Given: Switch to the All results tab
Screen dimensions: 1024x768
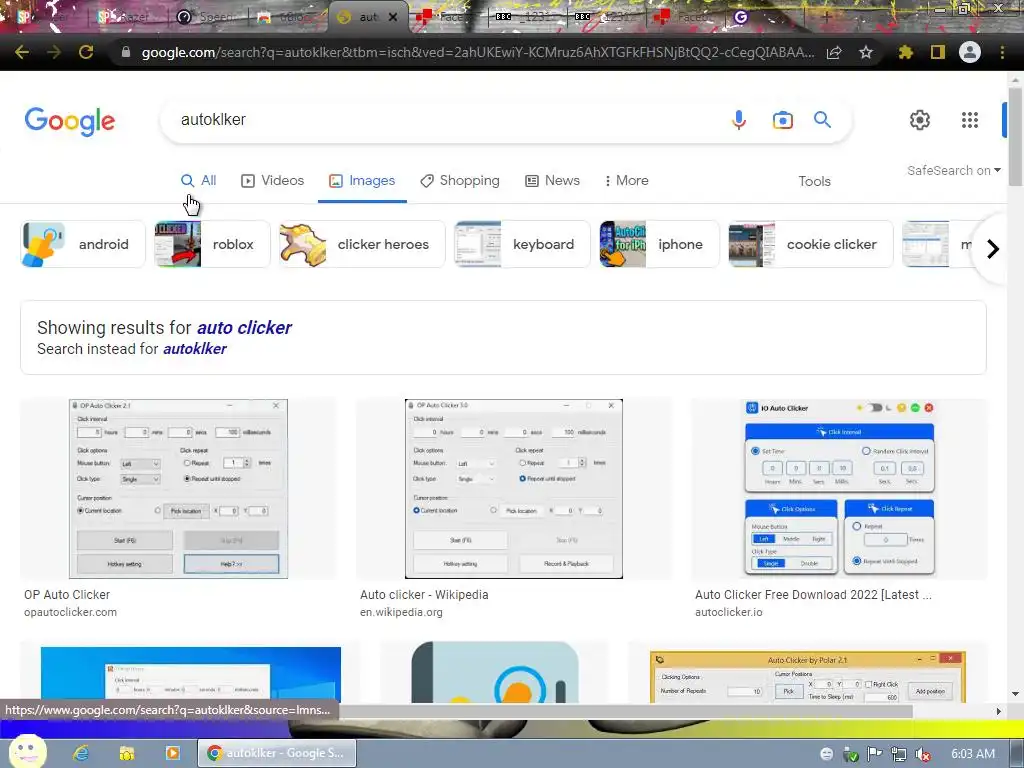Looking at the screenshot, I should click(199, 180).
